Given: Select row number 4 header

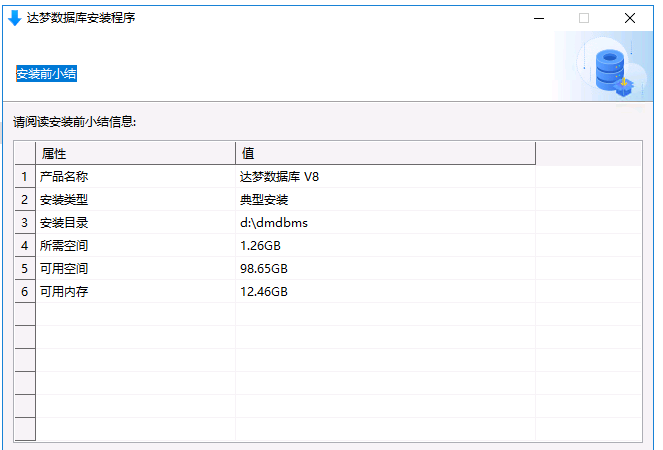Looking at the screenshot, I should point(25,245).
